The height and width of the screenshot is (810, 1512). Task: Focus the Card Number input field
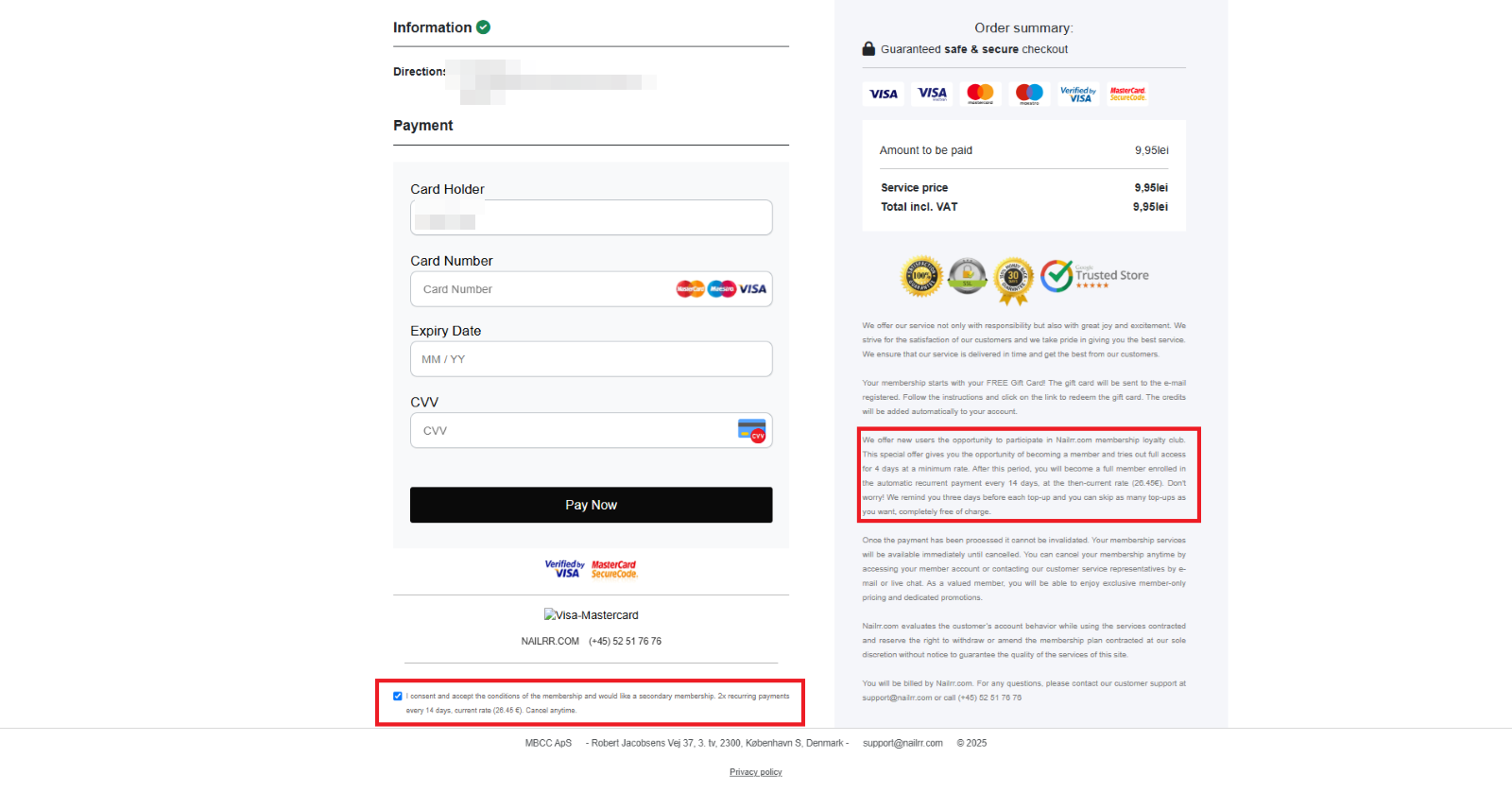point(592,289)
